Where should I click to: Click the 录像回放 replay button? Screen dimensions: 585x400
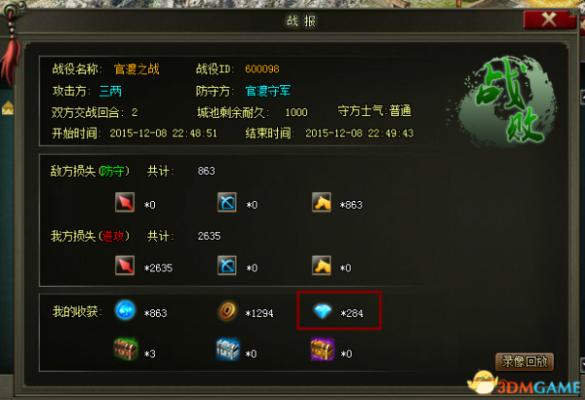click(x=524, y=361)
